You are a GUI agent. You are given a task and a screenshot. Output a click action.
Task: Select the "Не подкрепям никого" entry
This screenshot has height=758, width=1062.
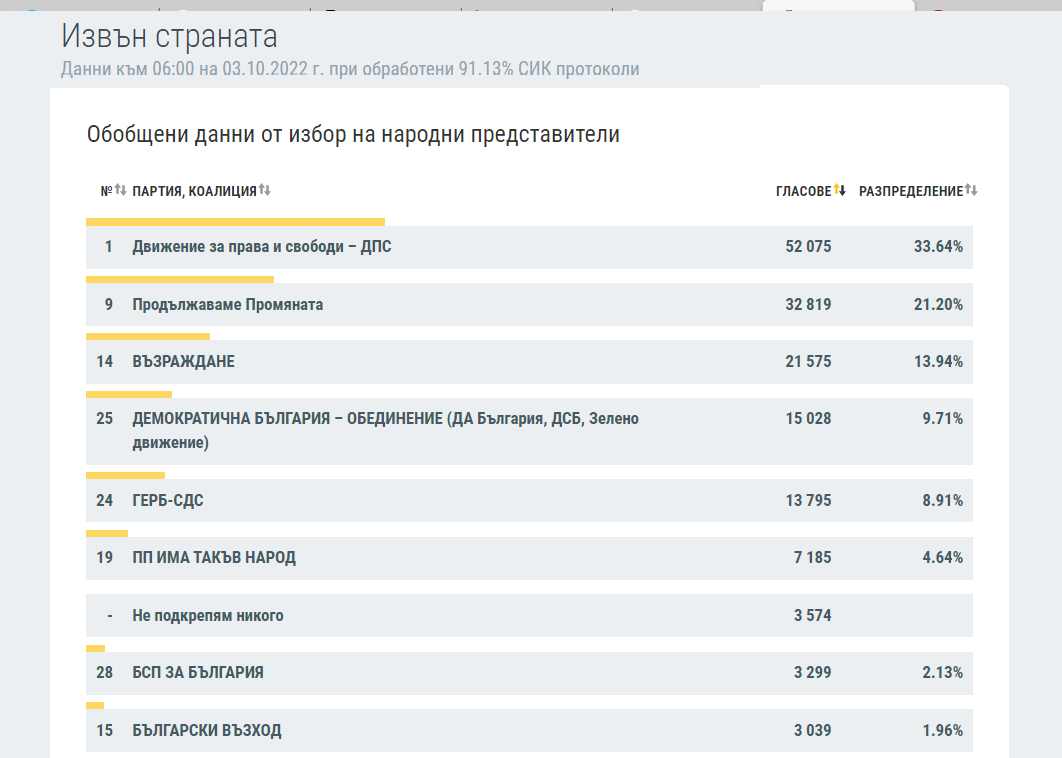point(208,616)
